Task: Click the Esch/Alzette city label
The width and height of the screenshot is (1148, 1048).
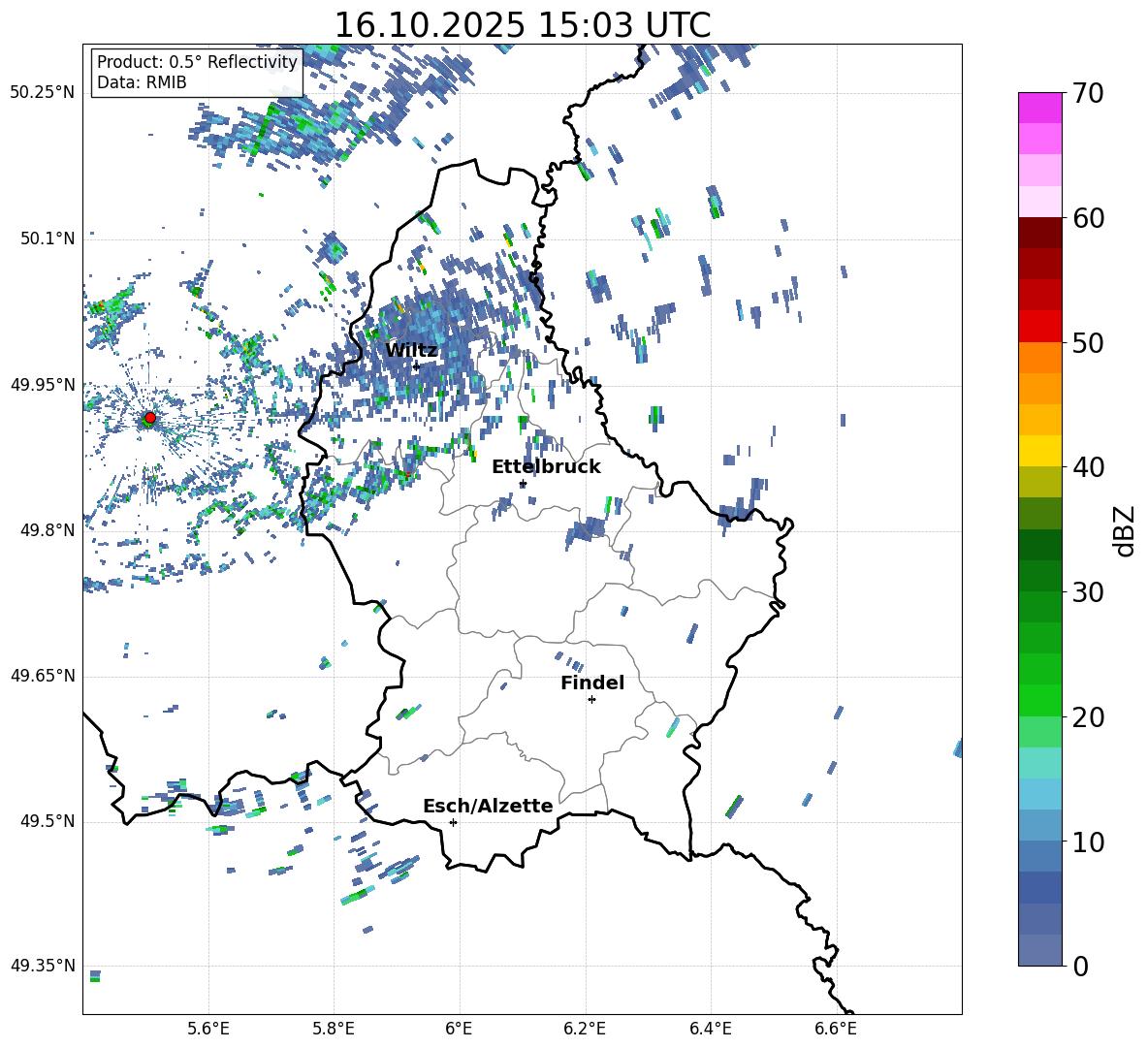Action: pos(489,806)
